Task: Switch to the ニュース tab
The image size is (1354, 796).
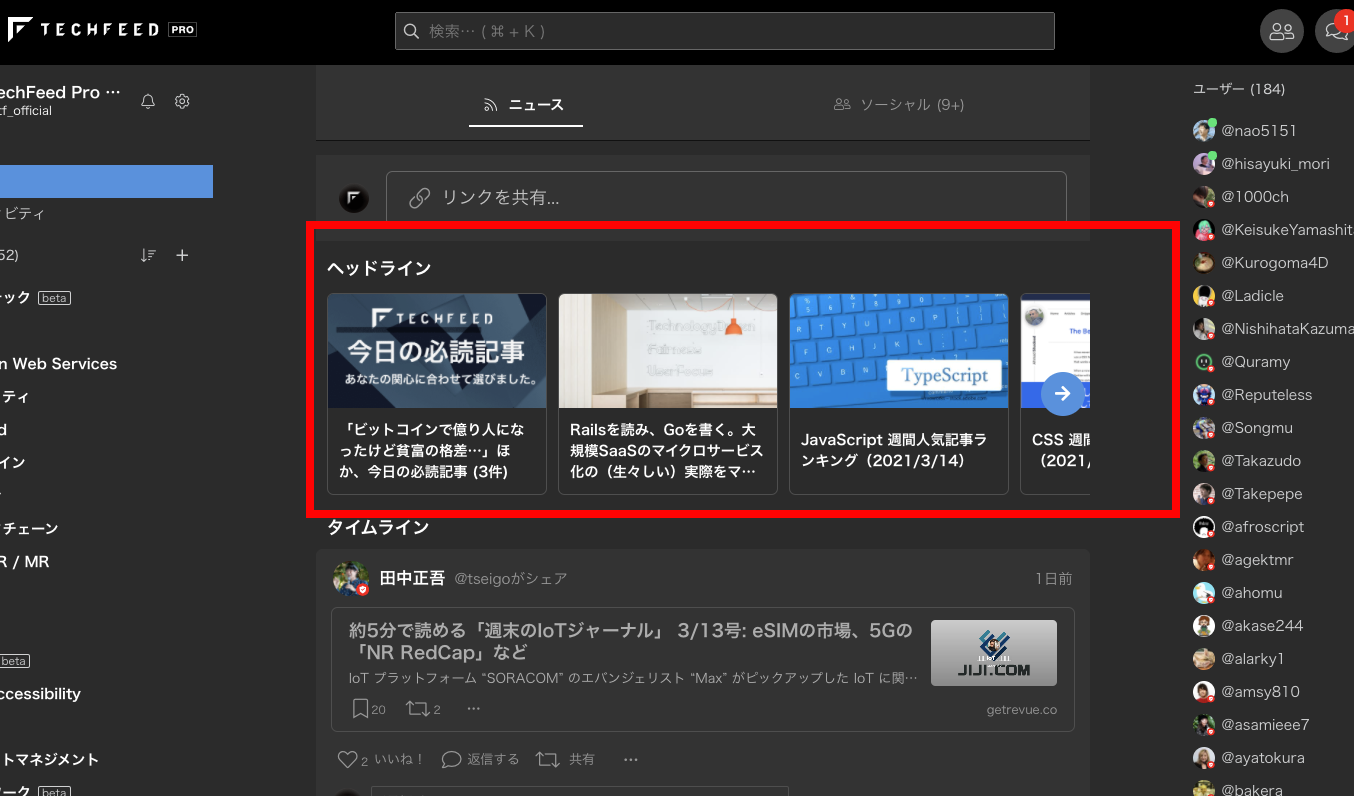Action: coord(526,105)
